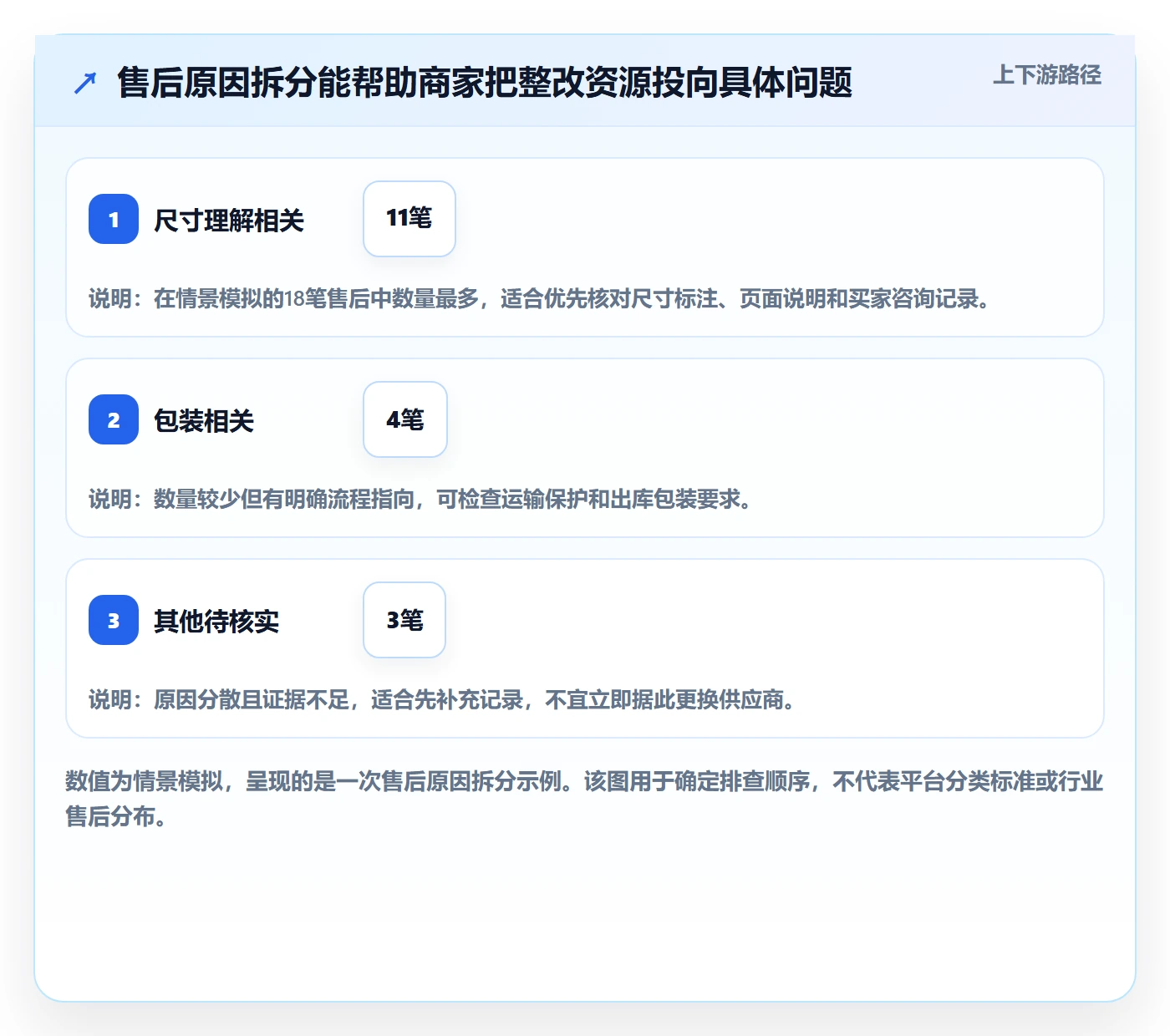Click the arrow icon beside the title
1170x1036 pixels.
tap(85, 83)
